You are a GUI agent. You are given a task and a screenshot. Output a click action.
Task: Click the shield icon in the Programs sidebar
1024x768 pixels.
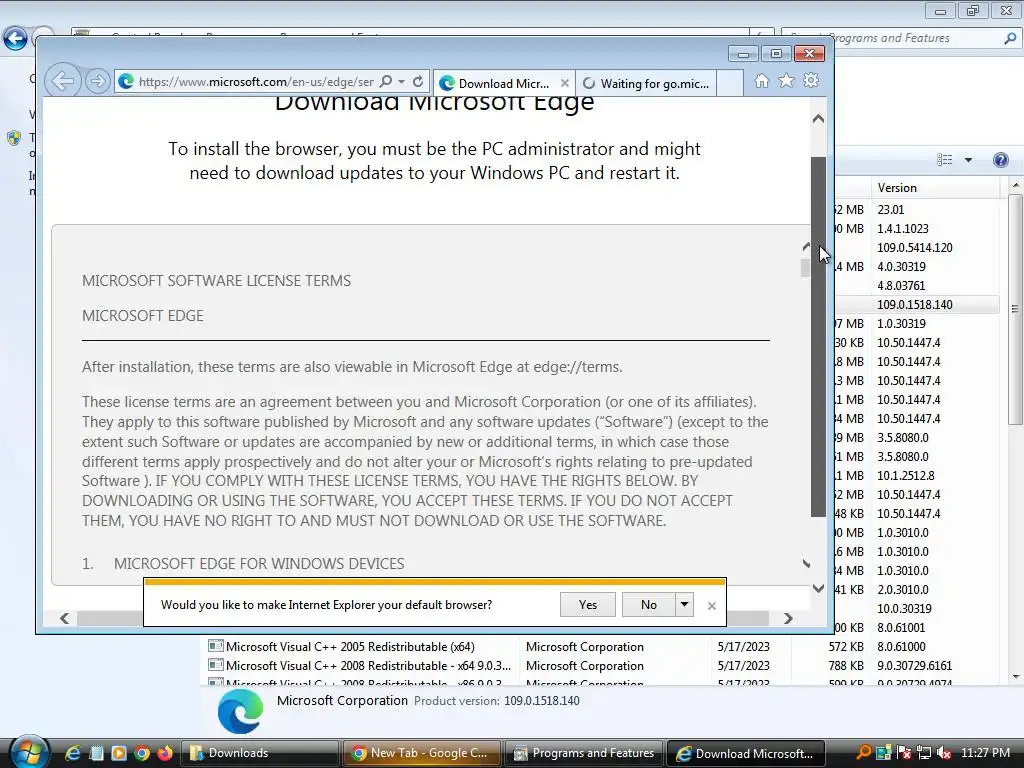click(13, 138)
